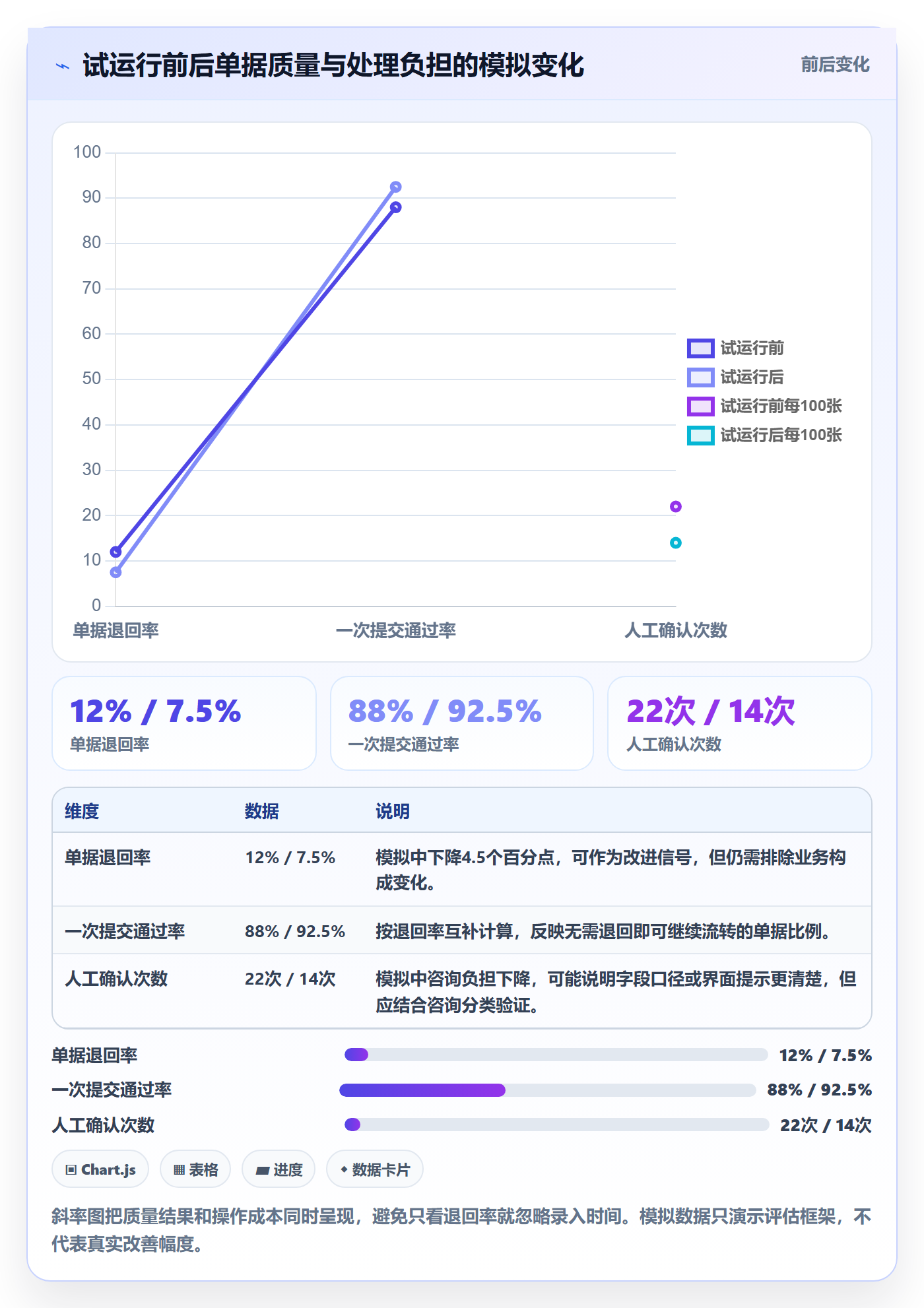
Task: Click the 22次 / 14次 progress value
Action: (826, 1125)
